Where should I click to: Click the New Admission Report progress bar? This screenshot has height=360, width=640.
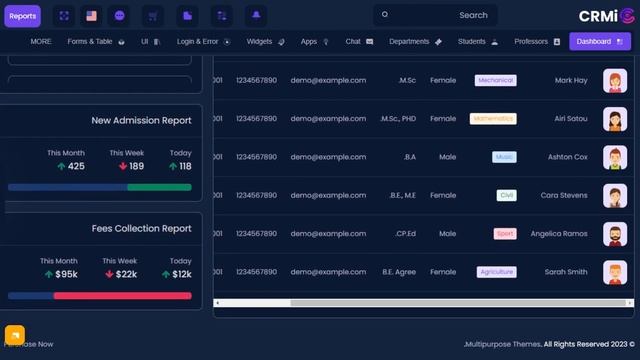click(100, 187)
